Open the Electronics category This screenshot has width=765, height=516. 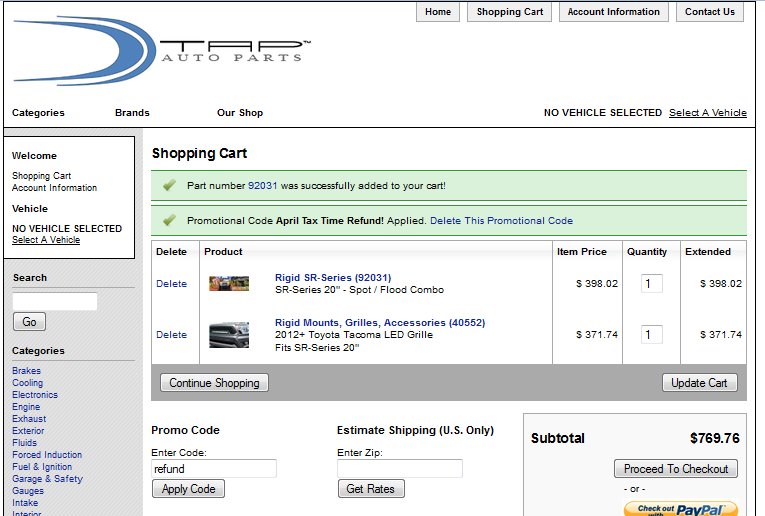tap(35, 395)
